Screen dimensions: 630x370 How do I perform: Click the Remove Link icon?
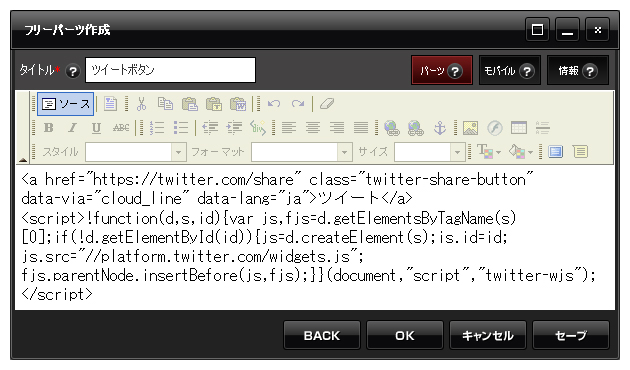coord(415,128)
